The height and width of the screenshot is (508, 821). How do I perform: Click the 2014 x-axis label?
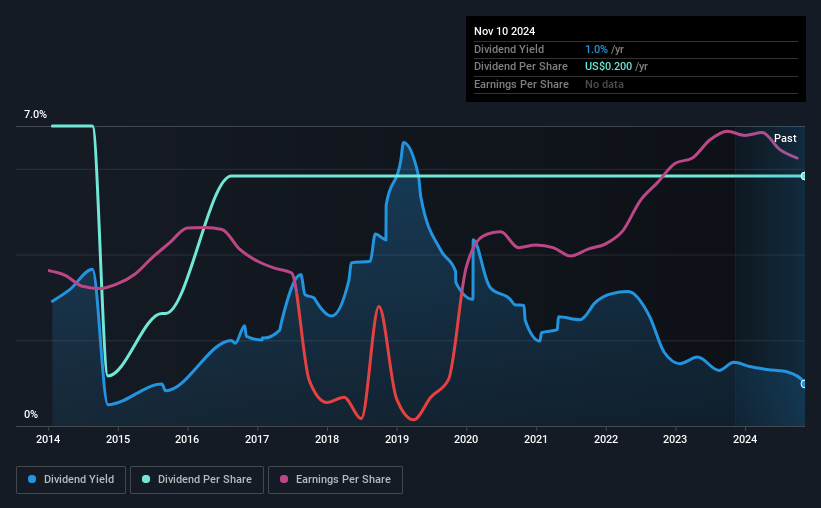(48, 439)
